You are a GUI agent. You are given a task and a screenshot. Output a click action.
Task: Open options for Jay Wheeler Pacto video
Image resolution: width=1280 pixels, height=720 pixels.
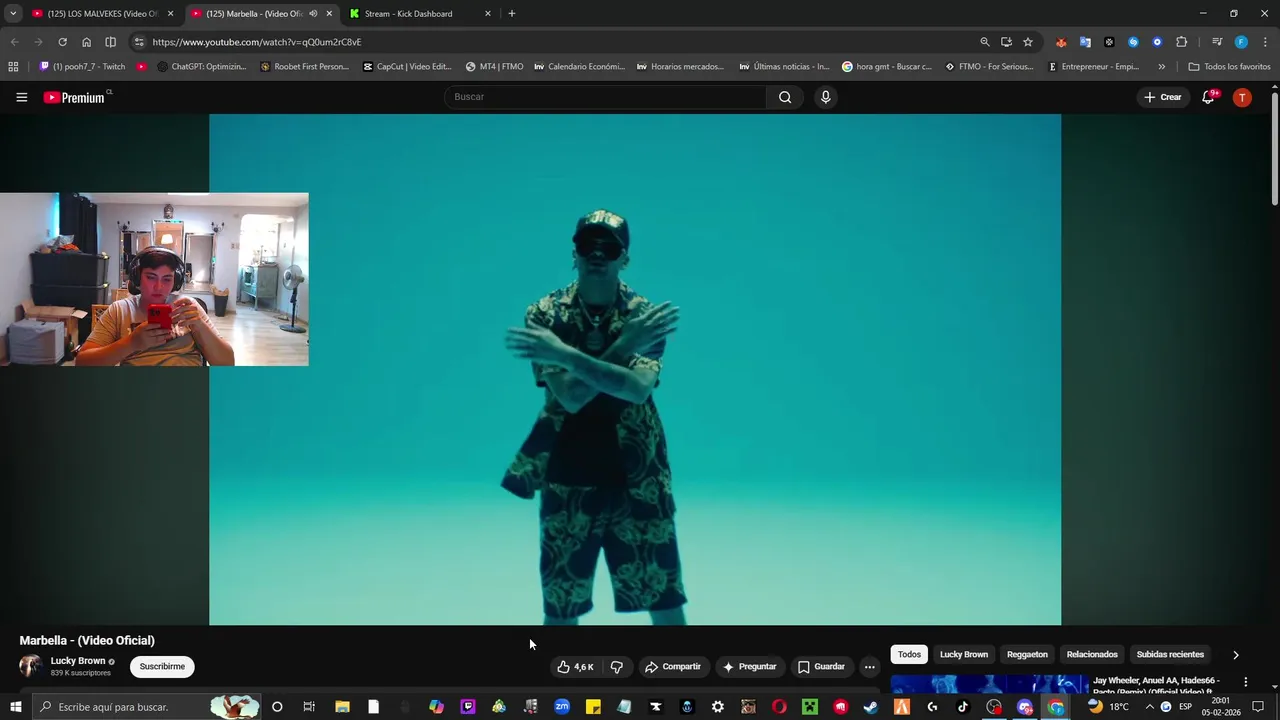(1245, 682)
